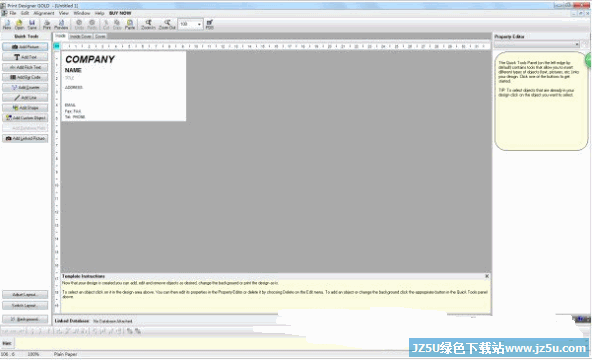
Task: Click the Add Line button
Action: click(25, 98)
